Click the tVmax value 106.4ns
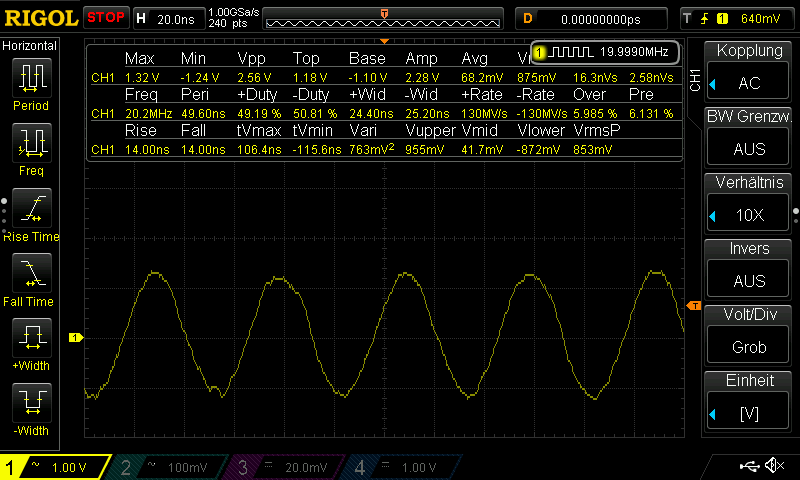Viewport: 800px width, 480px height. [x=259, y=149]
